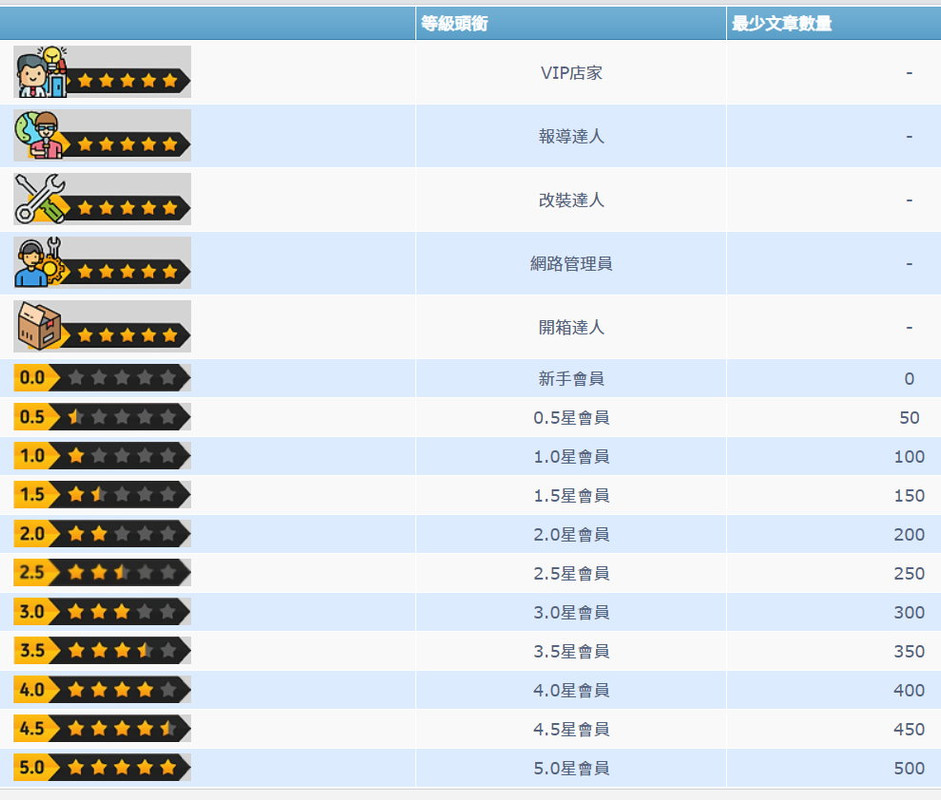Image resolution: width=941 pixels, height=800 pixels.
Task: Click the 開箱達人 cardboard box badge
Action: 102,326
